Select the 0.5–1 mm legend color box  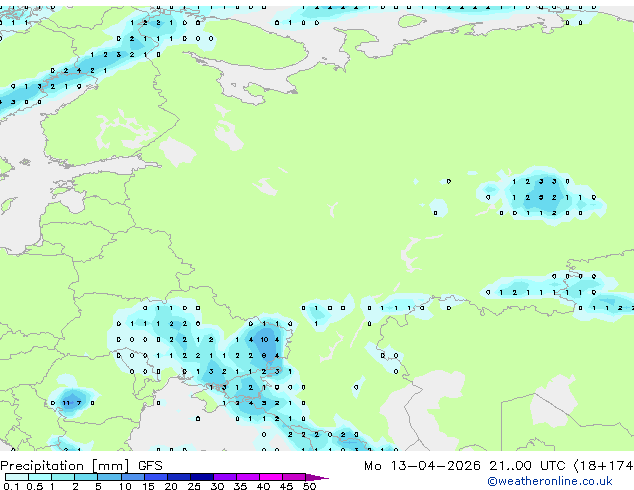(x=40, y=477)
